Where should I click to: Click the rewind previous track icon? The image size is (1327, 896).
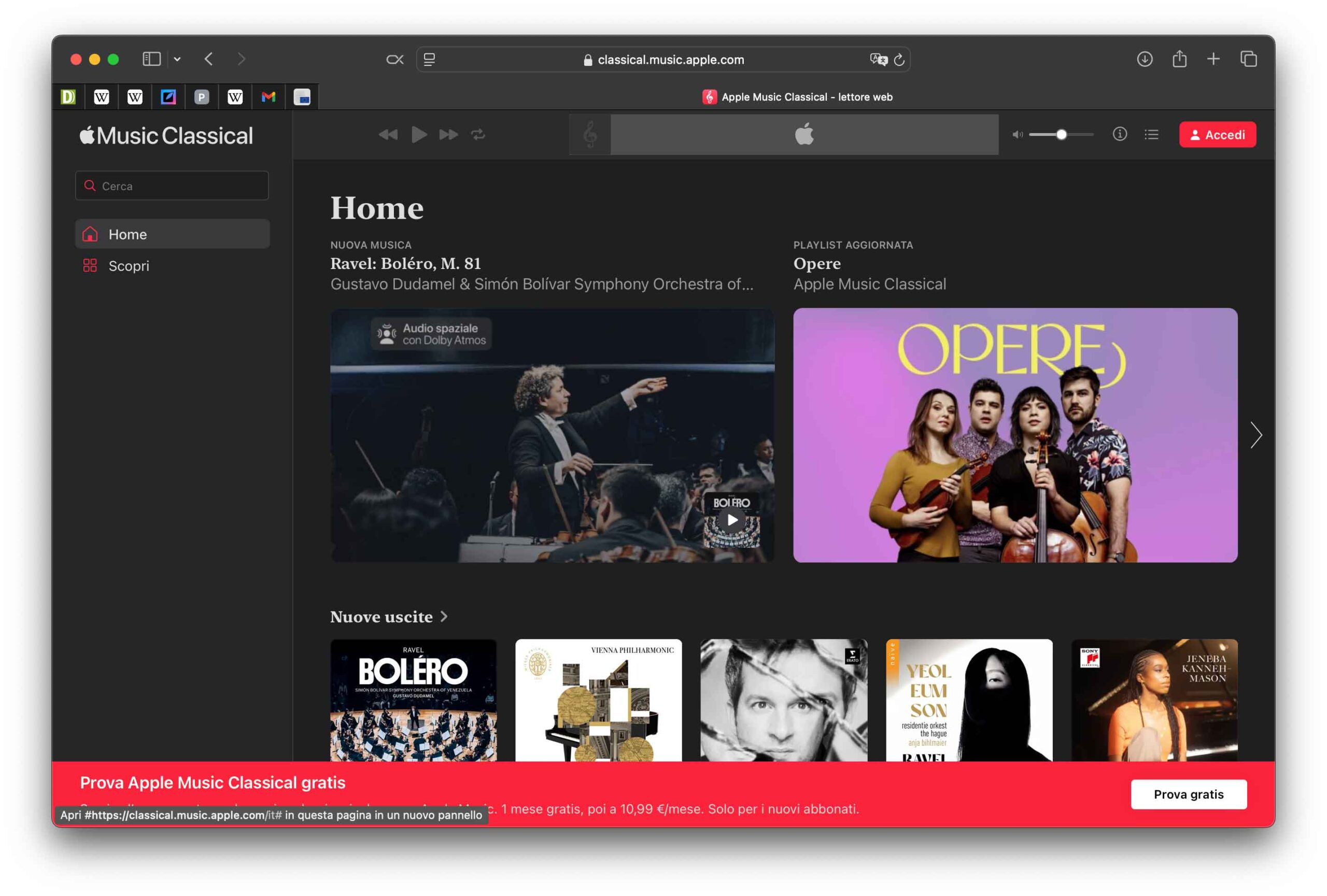[x=388, y=135]
